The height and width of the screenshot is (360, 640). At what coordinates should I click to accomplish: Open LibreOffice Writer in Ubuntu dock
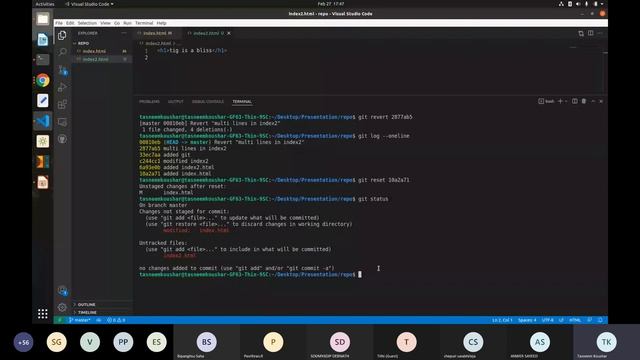(x=42, y=40)
